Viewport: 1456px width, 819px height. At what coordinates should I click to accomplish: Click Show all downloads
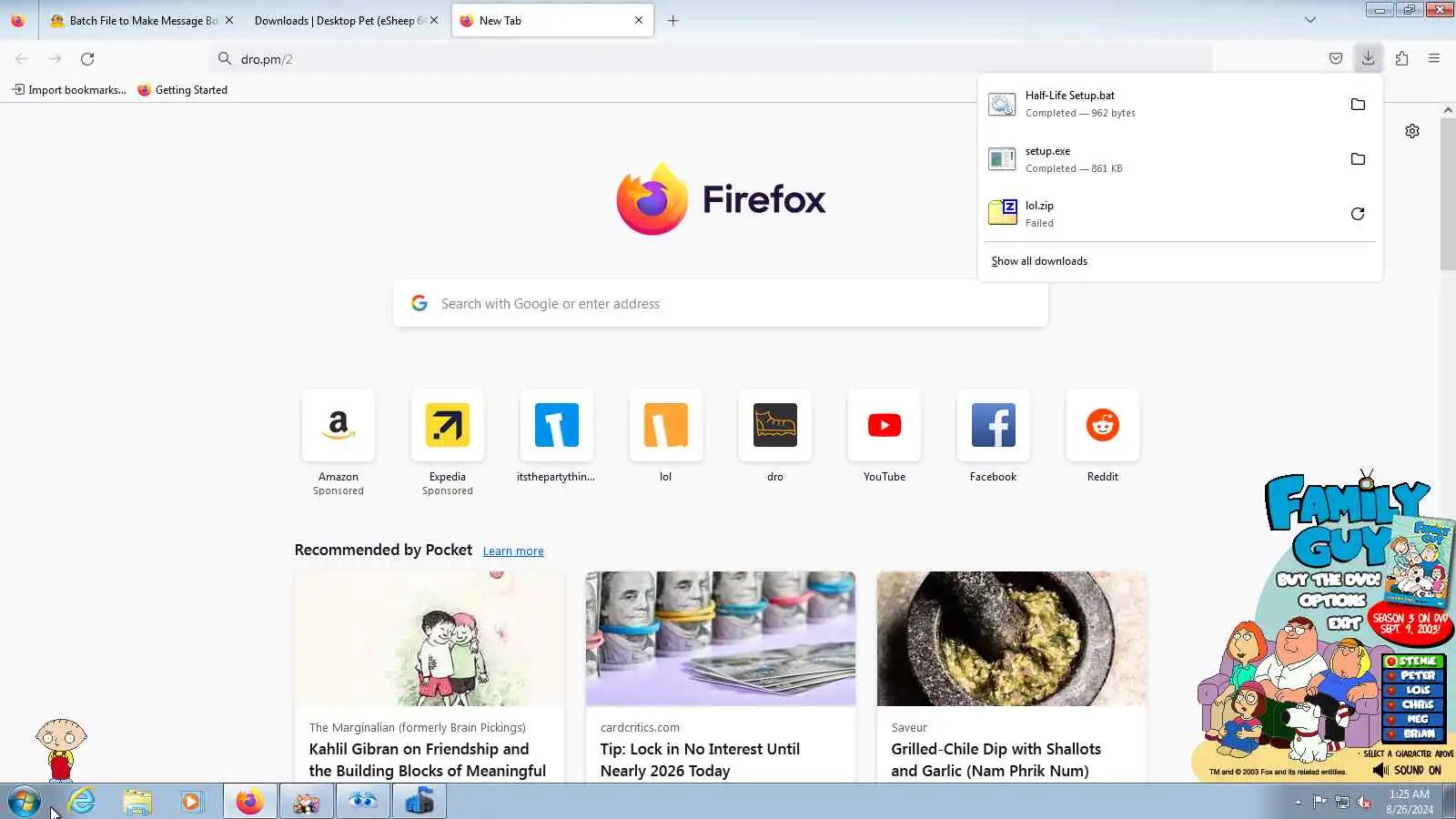1039,261
